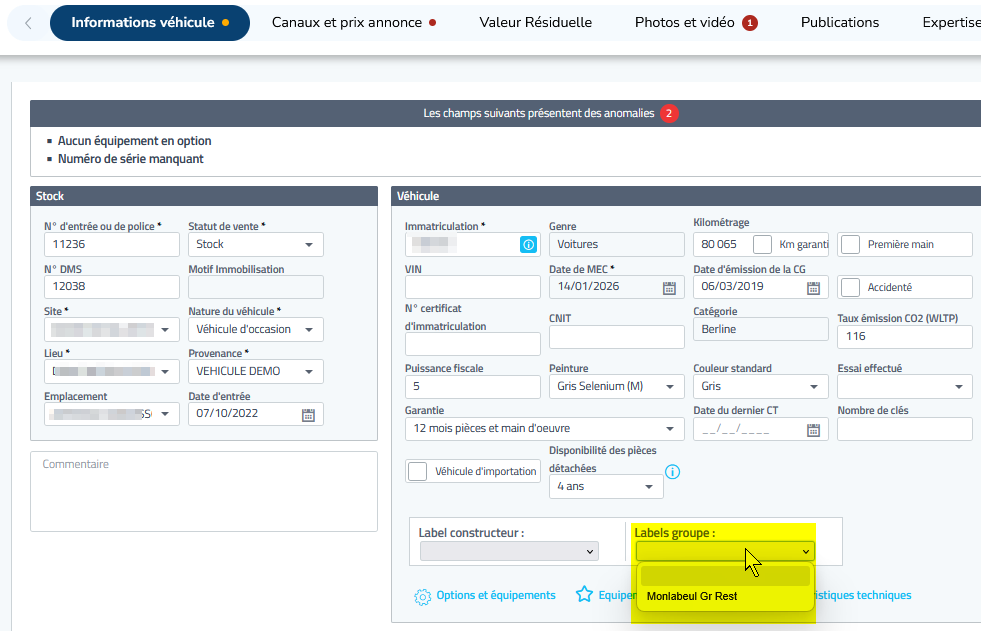Open the Valeur Résiduelle tab
981x631 pixels.
click(536, 23)
